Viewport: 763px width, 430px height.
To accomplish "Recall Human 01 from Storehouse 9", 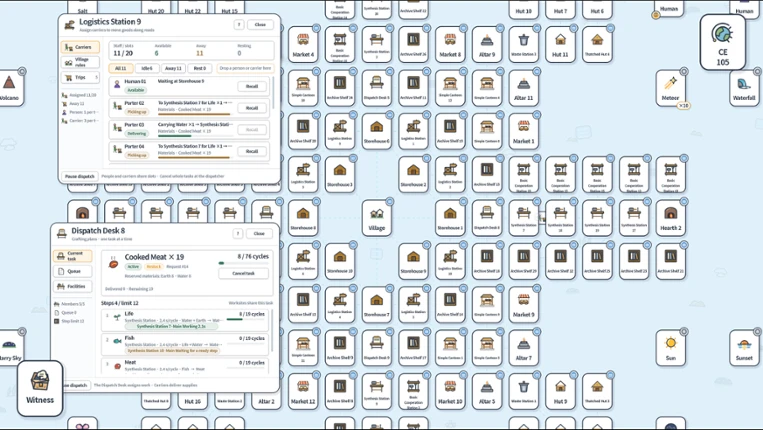I will (x=252, y=86).
